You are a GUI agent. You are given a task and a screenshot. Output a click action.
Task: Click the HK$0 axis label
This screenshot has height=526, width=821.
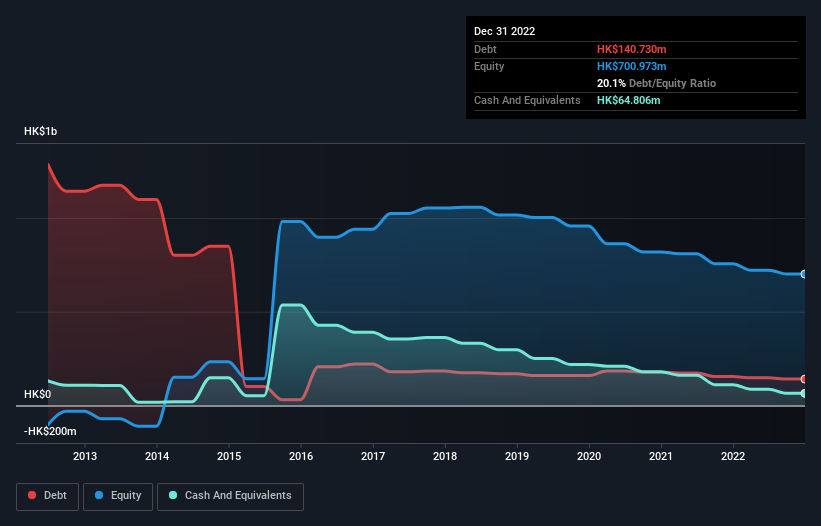[x=38, y=394]
